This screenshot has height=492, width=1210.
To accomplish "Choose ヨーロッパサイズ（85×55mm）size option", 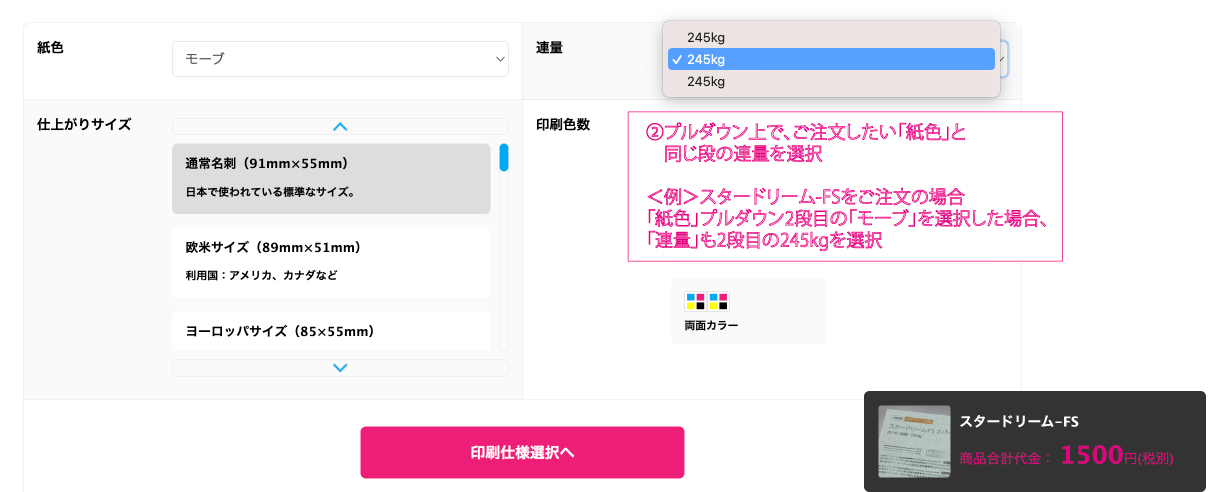I will 331,331.
